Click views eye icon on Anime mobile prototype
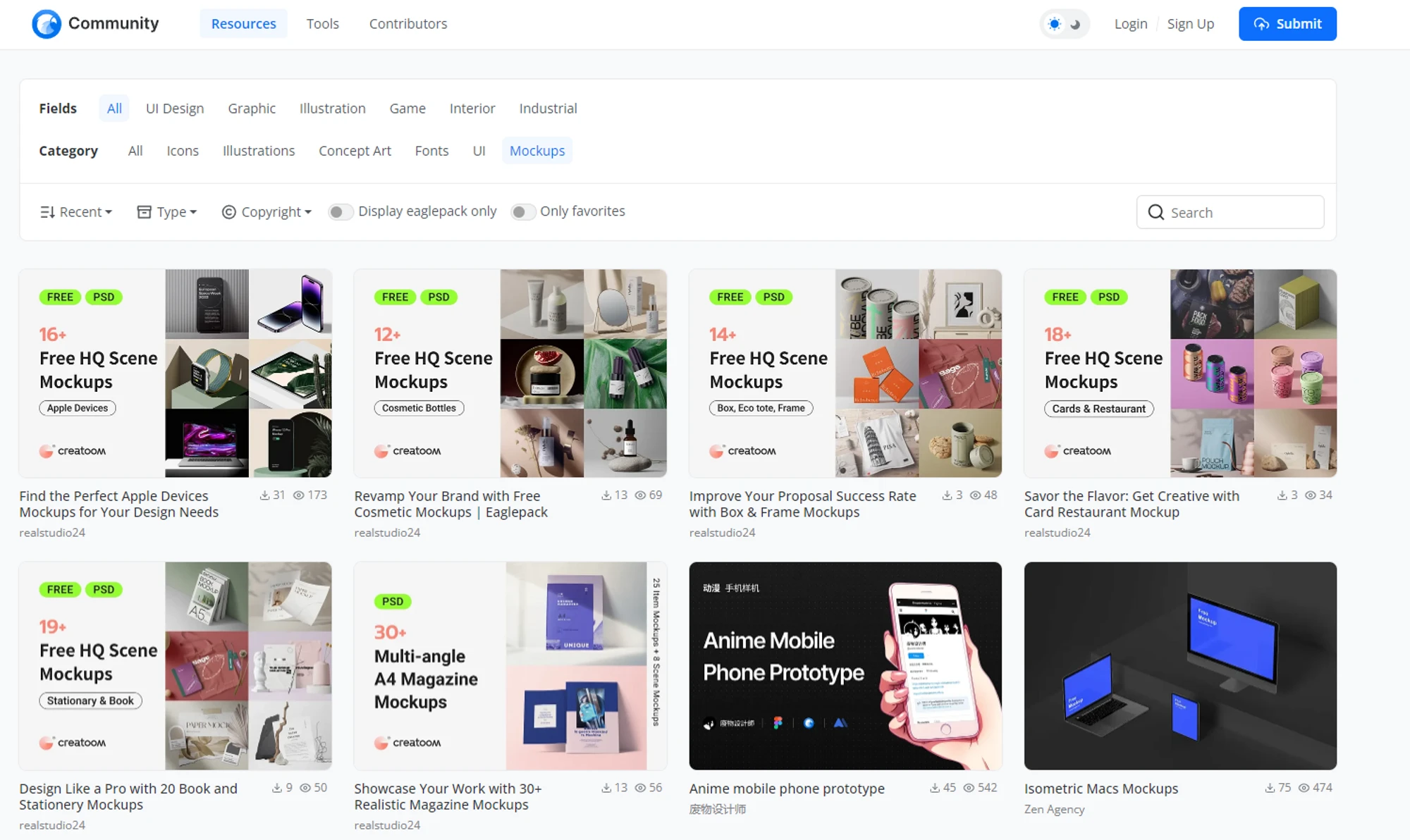The height and width of the screenshot is (840, 1410). point(969,788)
